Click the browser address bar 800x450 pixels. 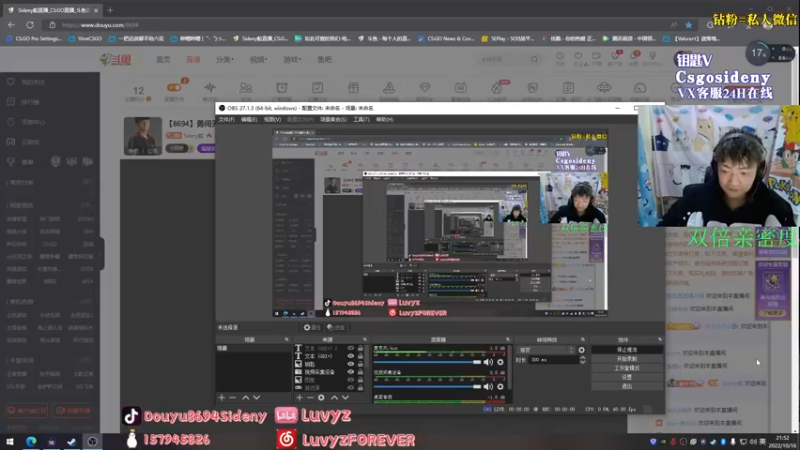click(357, 24)
